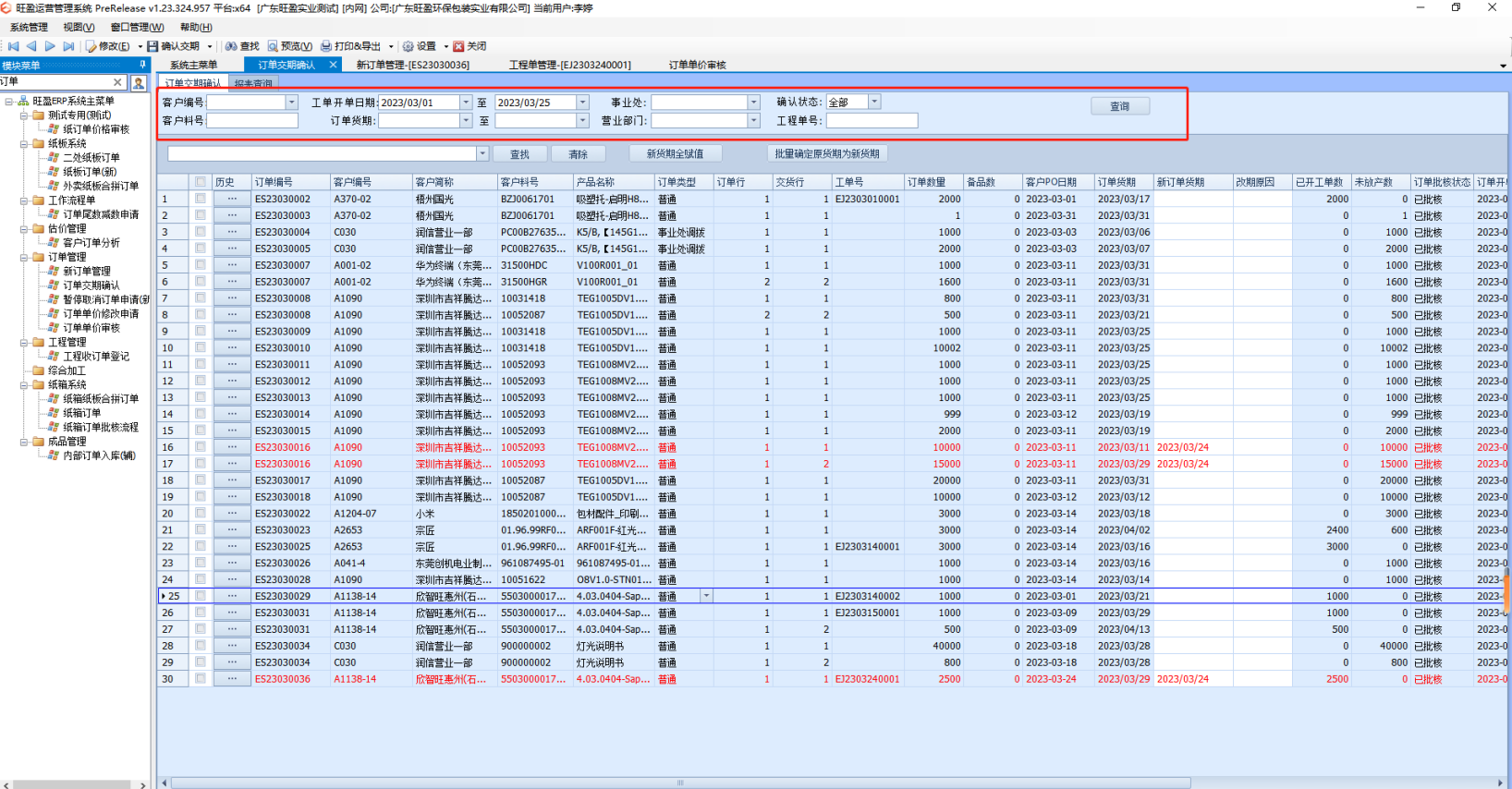Check the row 10 checkbox for ES23030010
The width and height of the screenshot is (1512, 789).
tap(201, 348)
